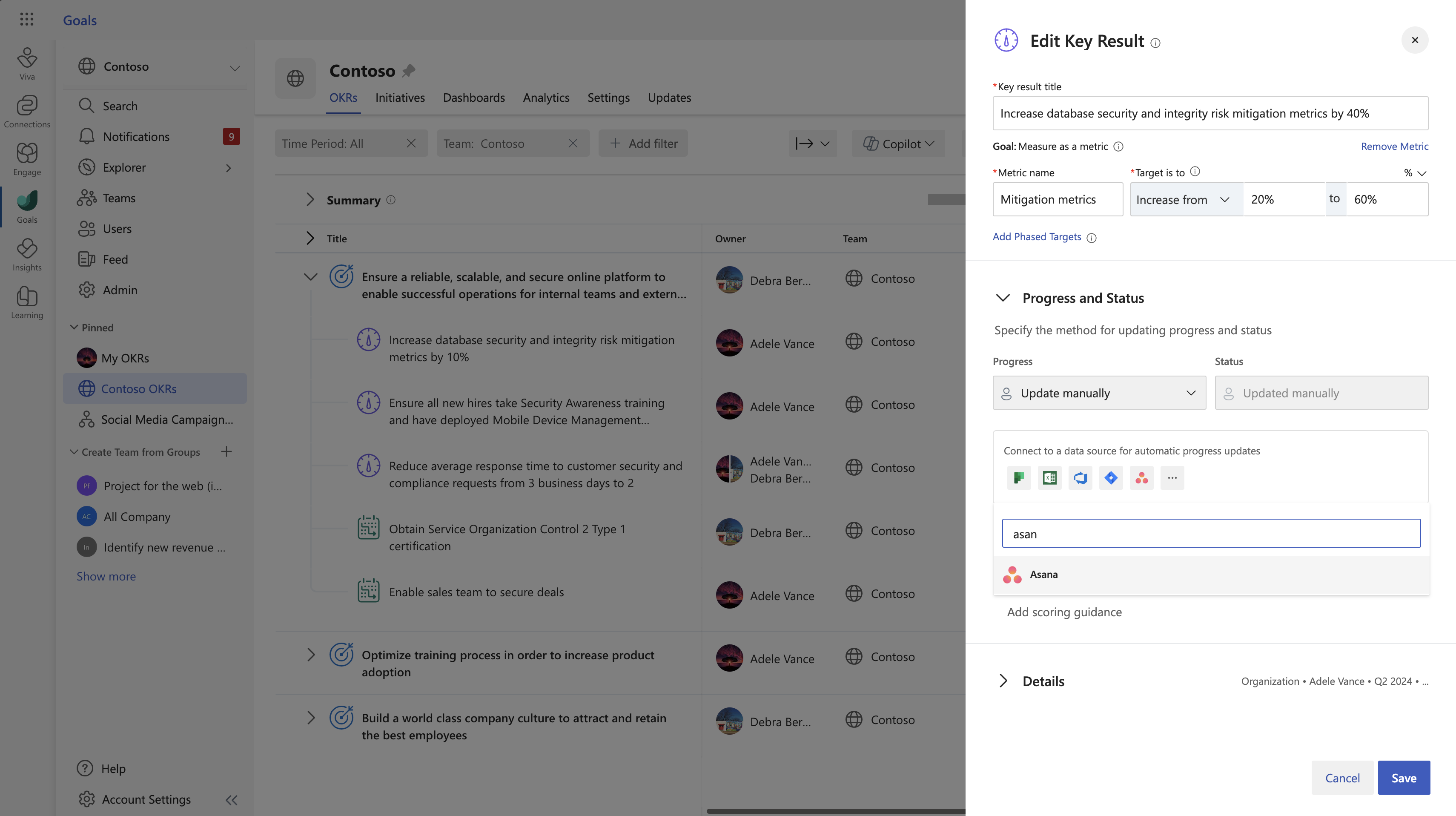Viewport: 1456px width, 816px height.
Task: Expand the Details section
Action: pos(1003,681)
